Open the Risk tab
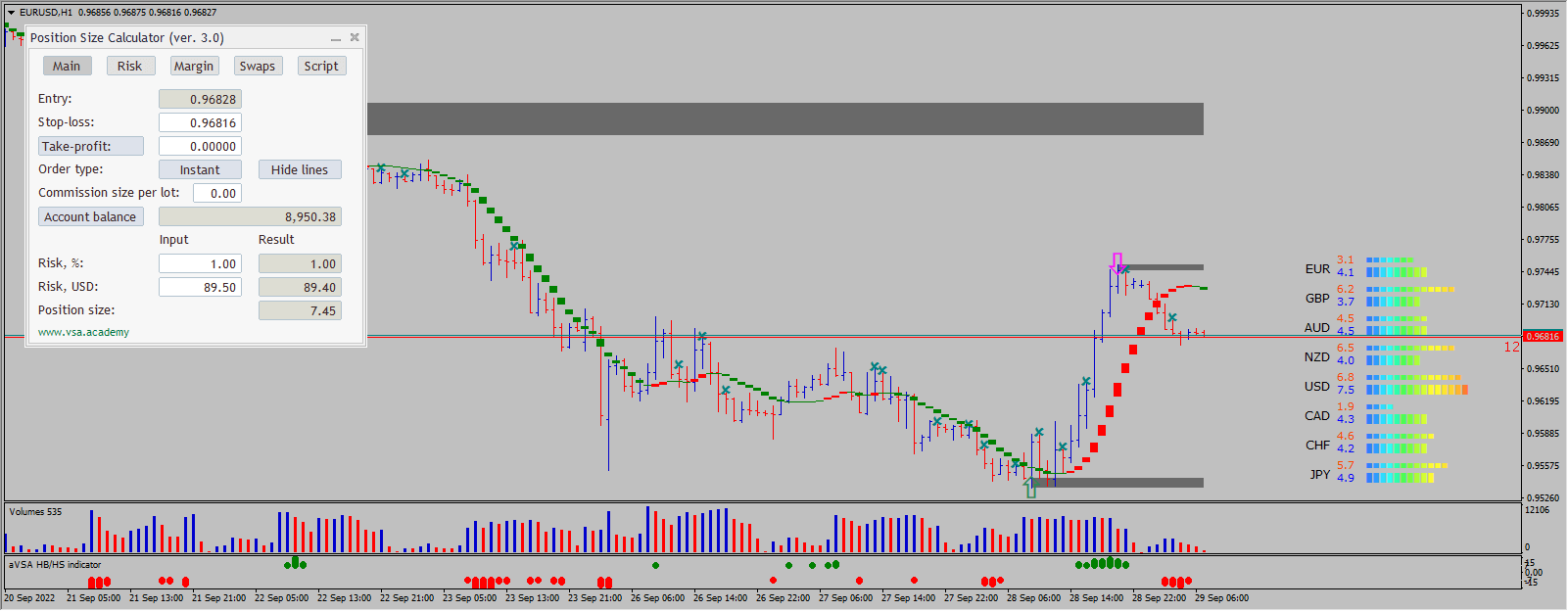This screenshot has width=1568, height=611. (x=129, y=66)
